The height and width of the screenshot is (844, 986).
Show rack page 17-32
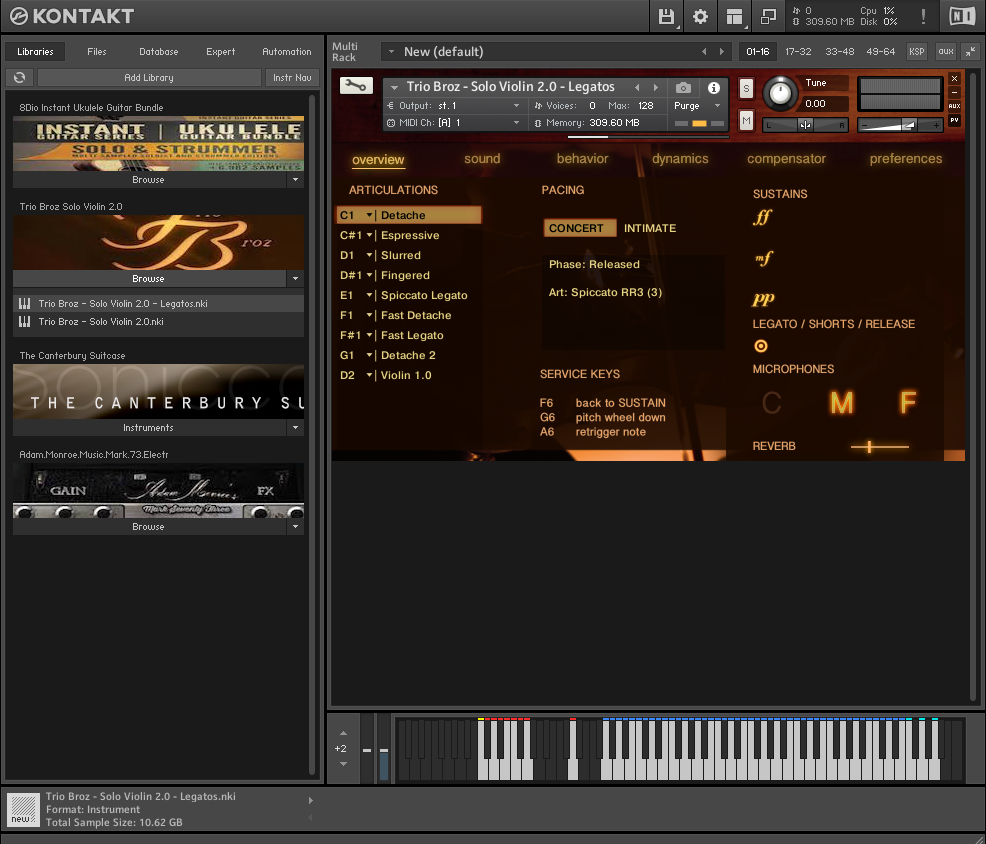pos(798,52)
